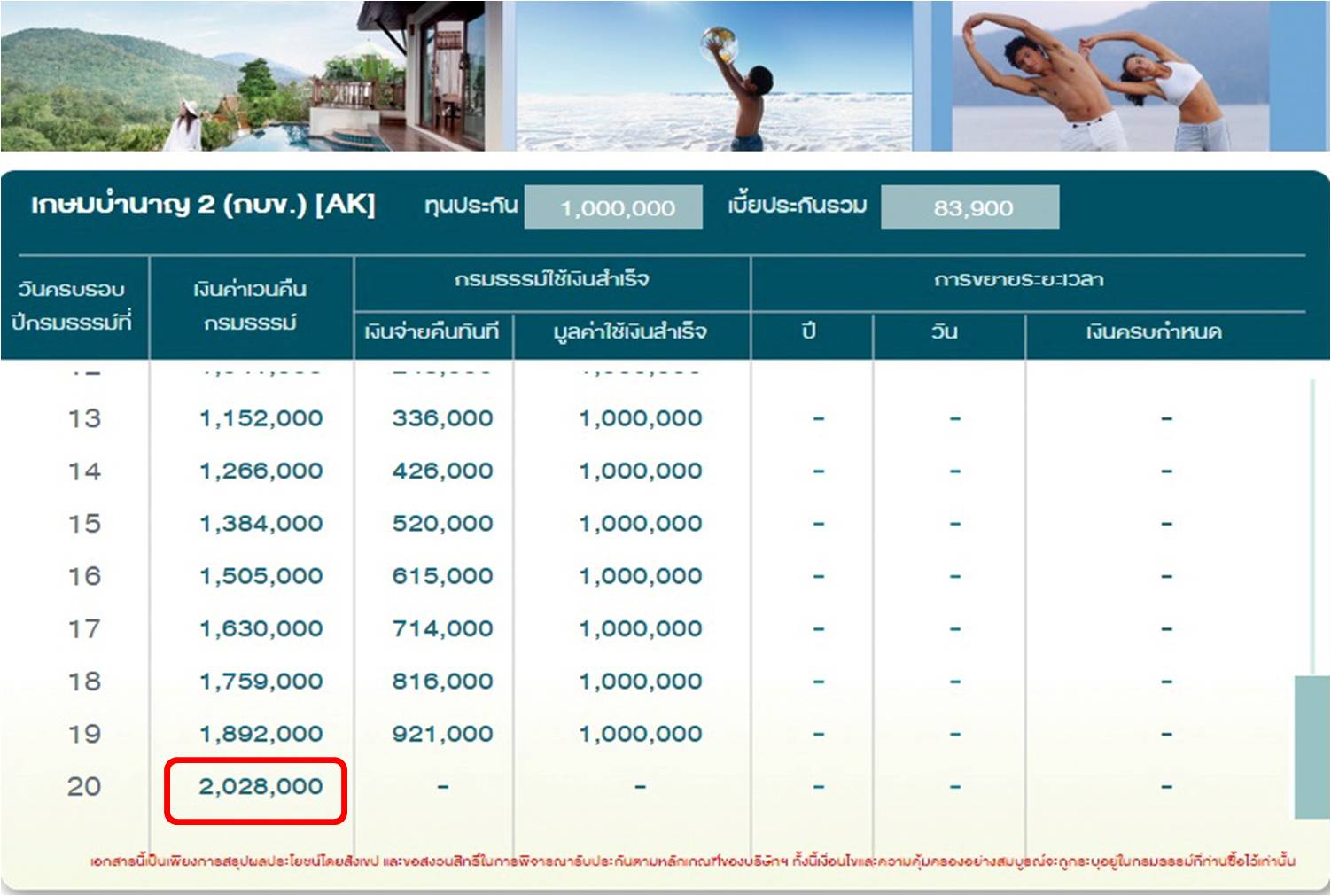The width and height of the screenshot is (1331, 896).
Task: Click the red disclaimer text at the bottom
Action: (x=693, y=861)
